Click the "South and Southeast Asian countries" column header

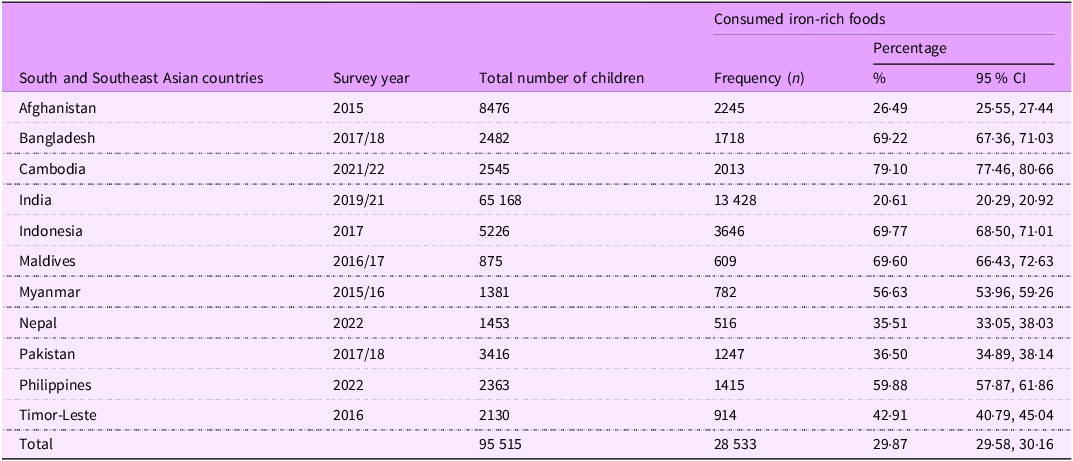pyautogui.click(x=141, y=77)
